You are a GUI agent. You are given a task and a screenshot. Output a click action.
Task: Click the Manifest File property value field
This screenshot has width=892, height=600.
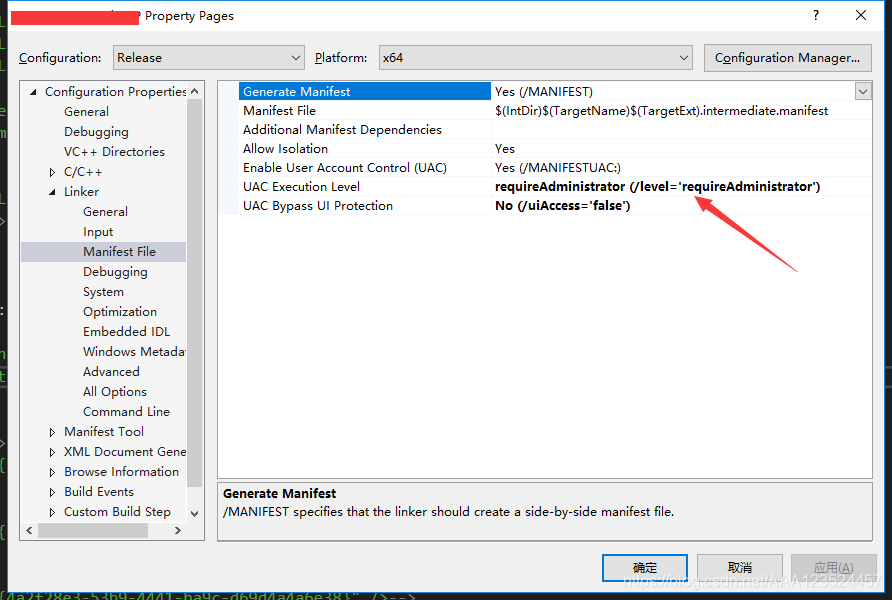681,110
